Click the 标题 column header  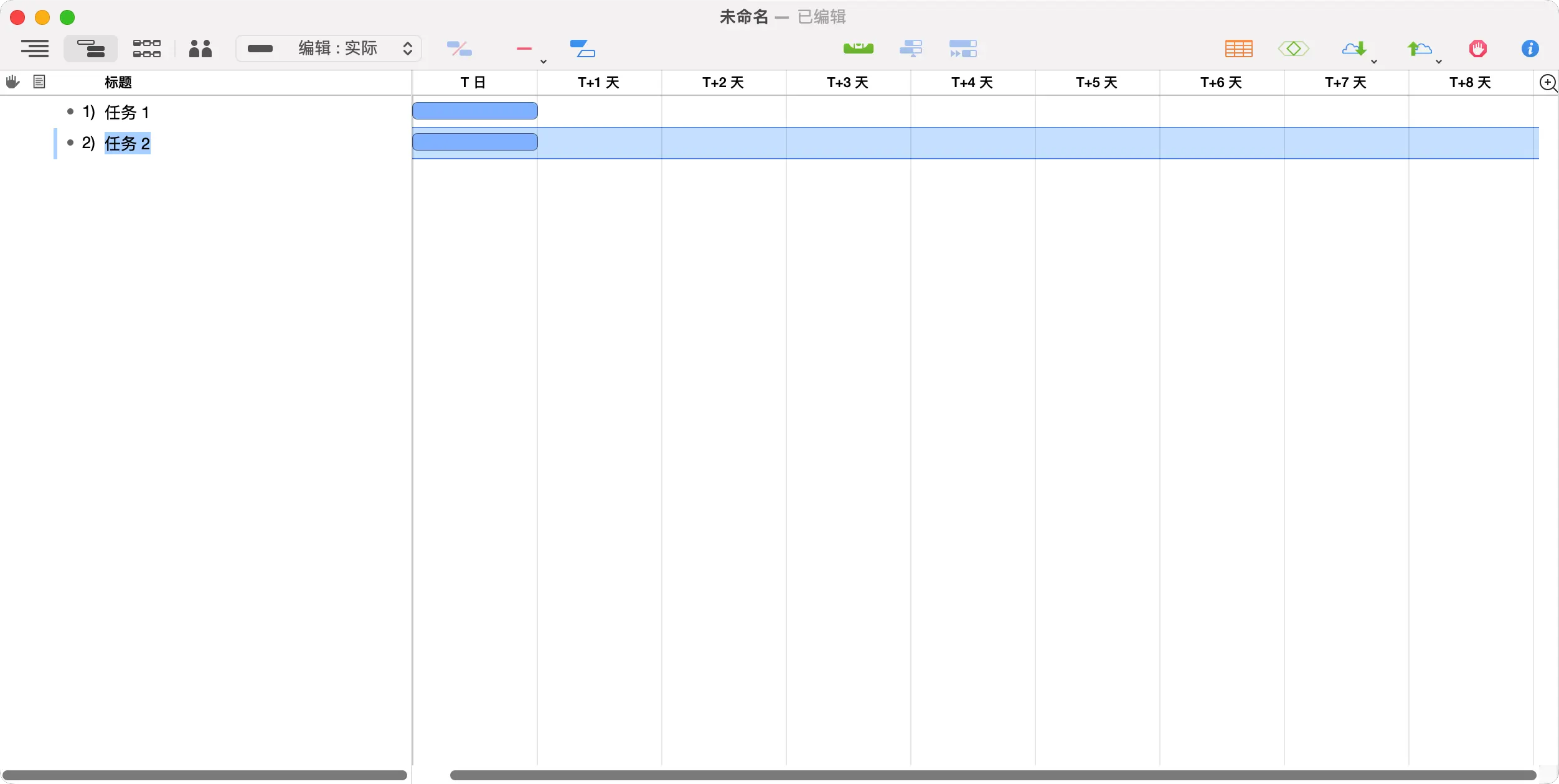coord(118,82)
